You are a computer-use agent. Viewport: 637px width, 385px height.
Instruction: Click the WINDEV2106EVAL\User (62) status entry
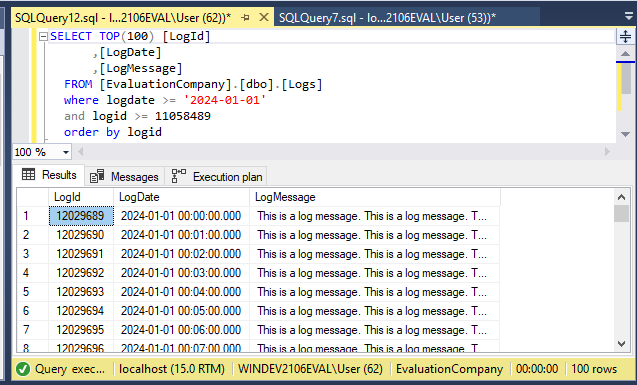(310, 369)
